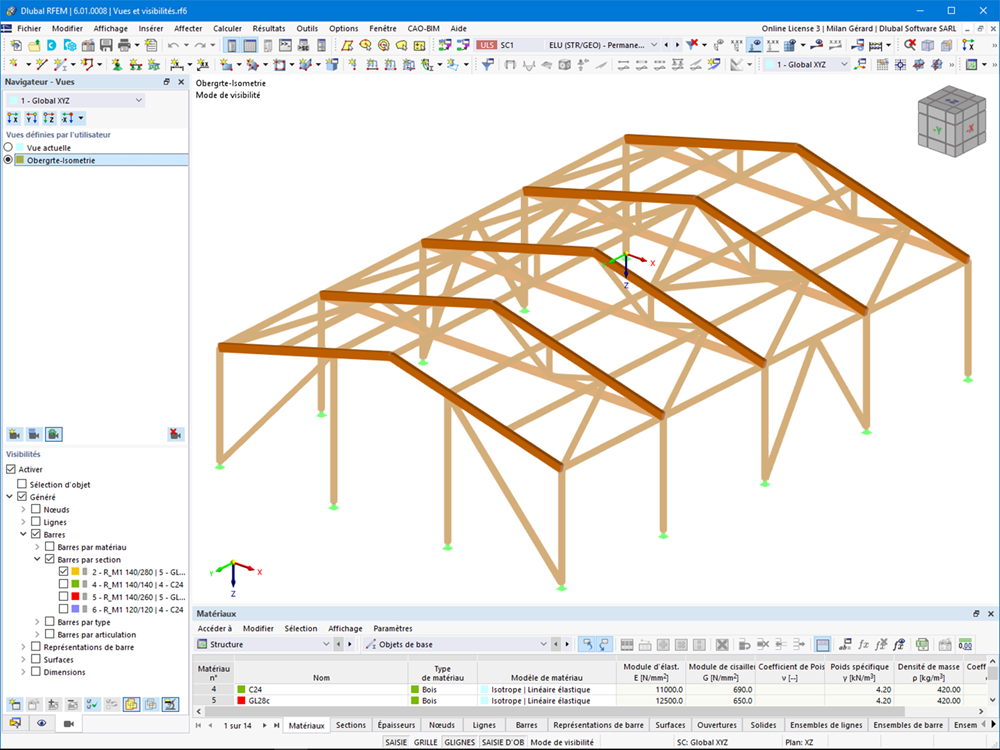Collapse the Barres par section branch
The width and height of the screenshot is (1000, 750).
36,560
